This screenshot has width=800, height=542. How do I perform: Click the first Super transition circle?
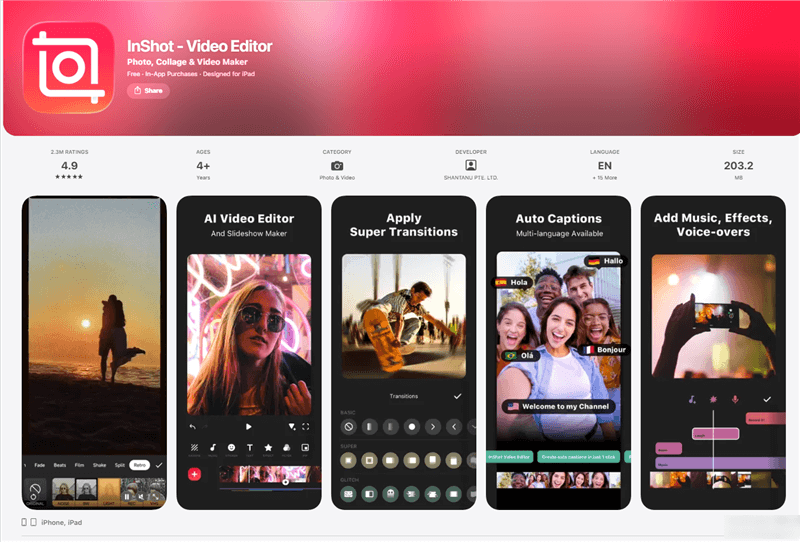[x=348, y=460]
